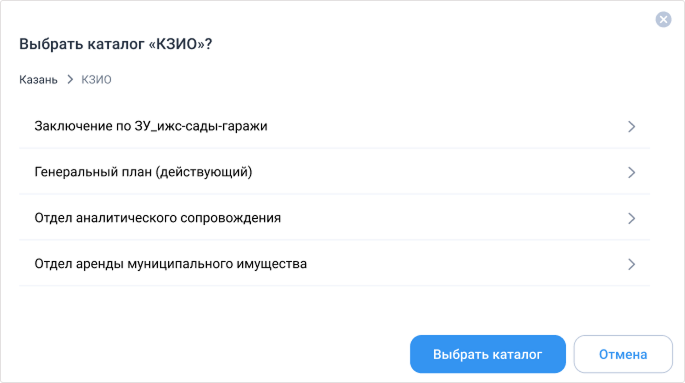
Task: Dismiss the dialog via Отмена button
Action: [623, 354]
